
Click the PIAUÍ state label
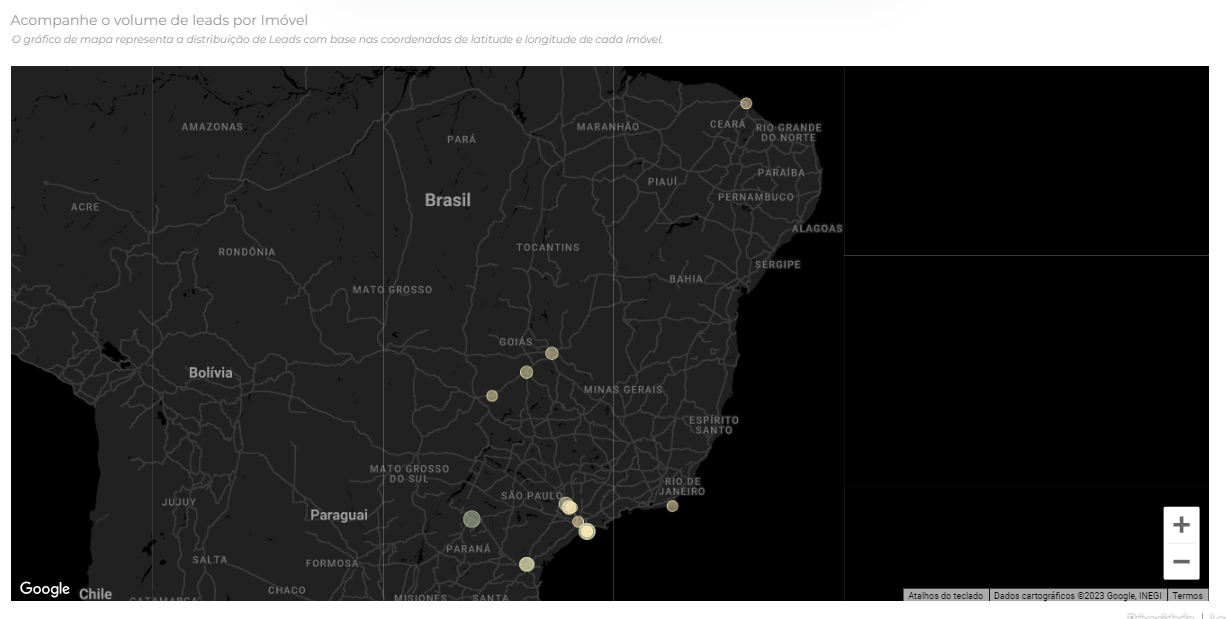point(662,182)
